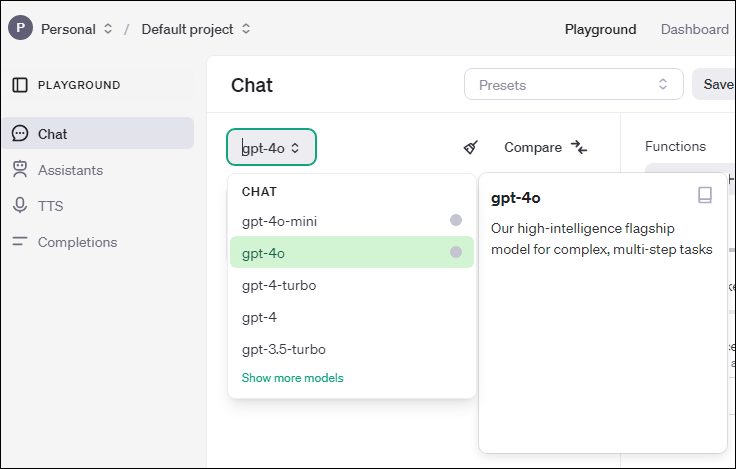Switch to the Dashboard tab

coord(694,29)
